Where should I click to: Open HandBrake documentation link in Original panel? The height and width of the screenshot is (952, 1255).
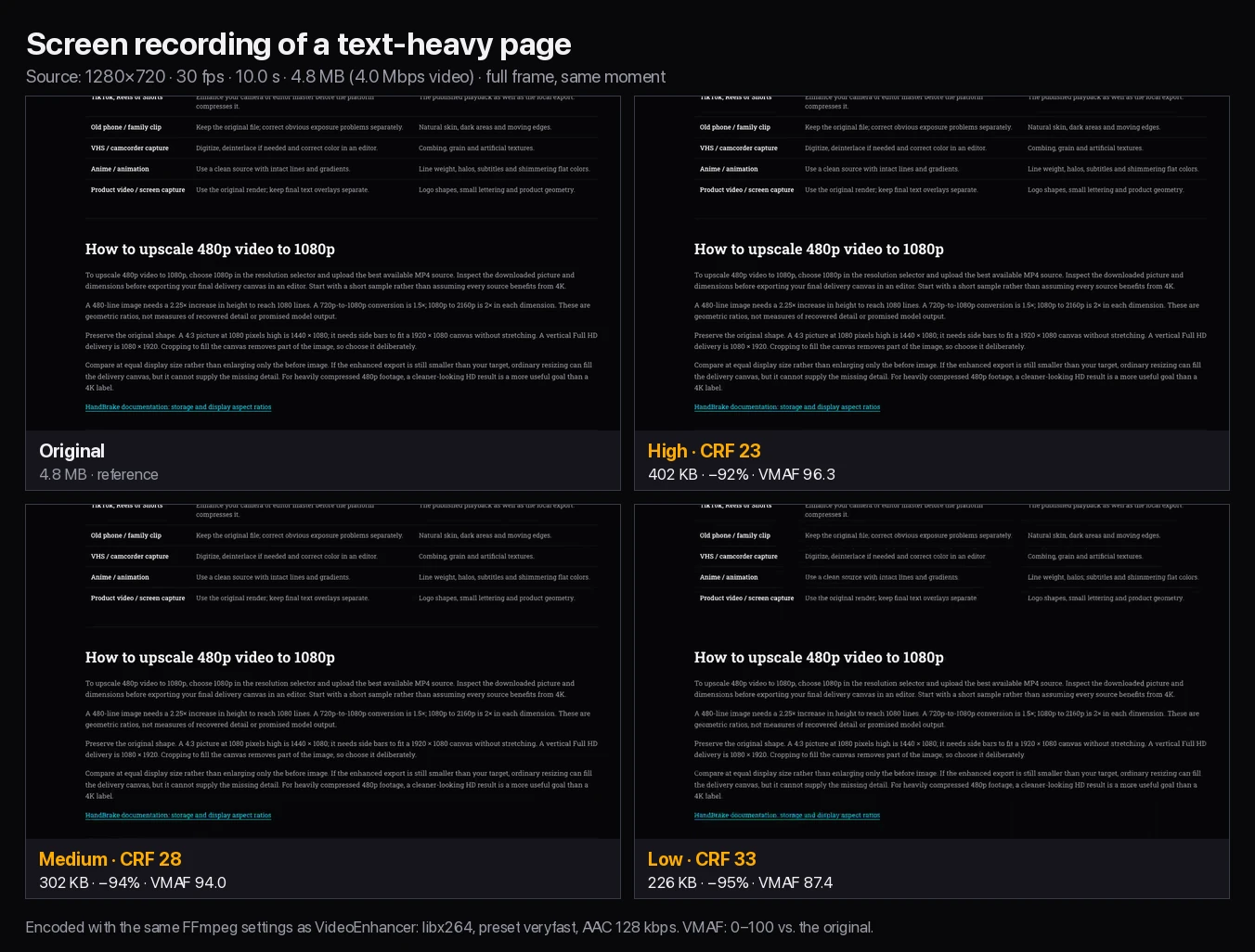pyautogui.click(x=178, y=407)
